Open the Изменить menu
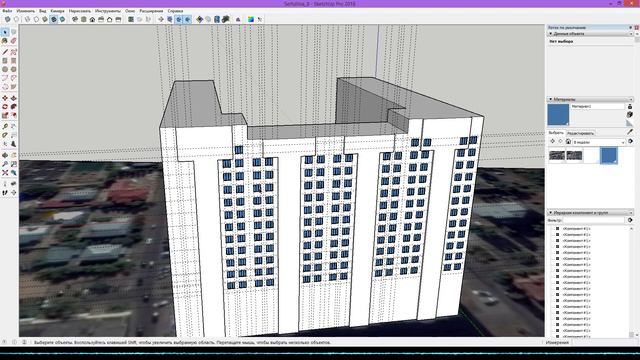640x360 pixels. click(x=25, y=11)
